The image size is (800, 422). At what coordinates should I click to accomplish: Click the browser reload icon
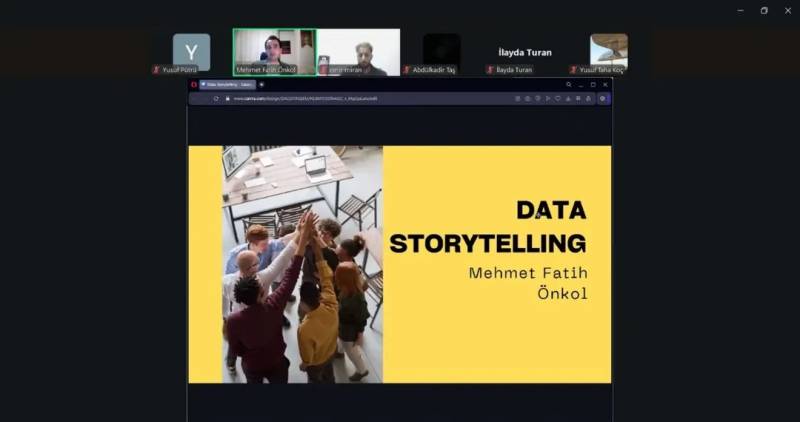click(216, 98)
